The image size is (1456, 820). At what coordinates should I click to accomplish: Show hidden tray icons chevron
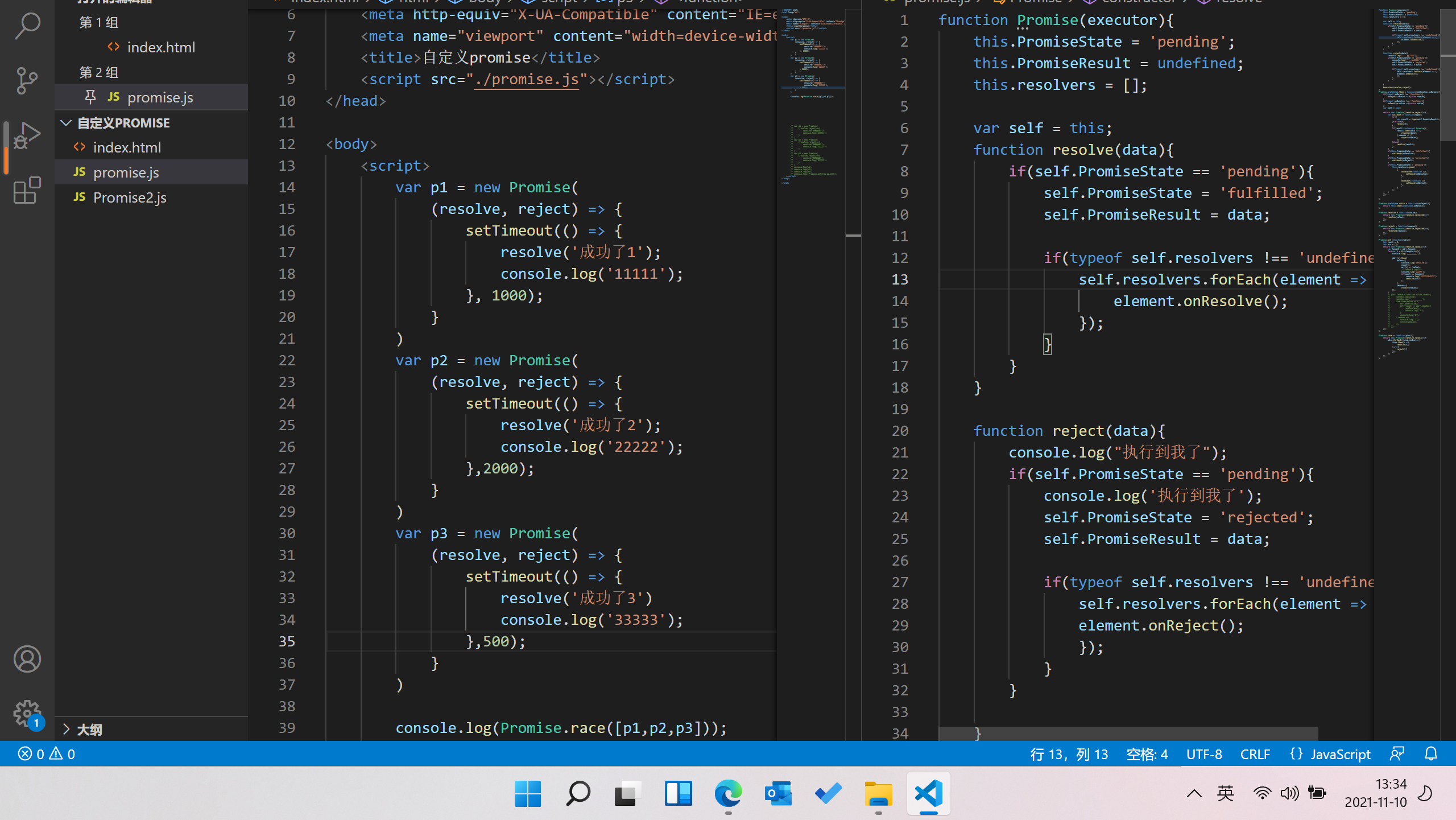click(x=1194, y=793)
